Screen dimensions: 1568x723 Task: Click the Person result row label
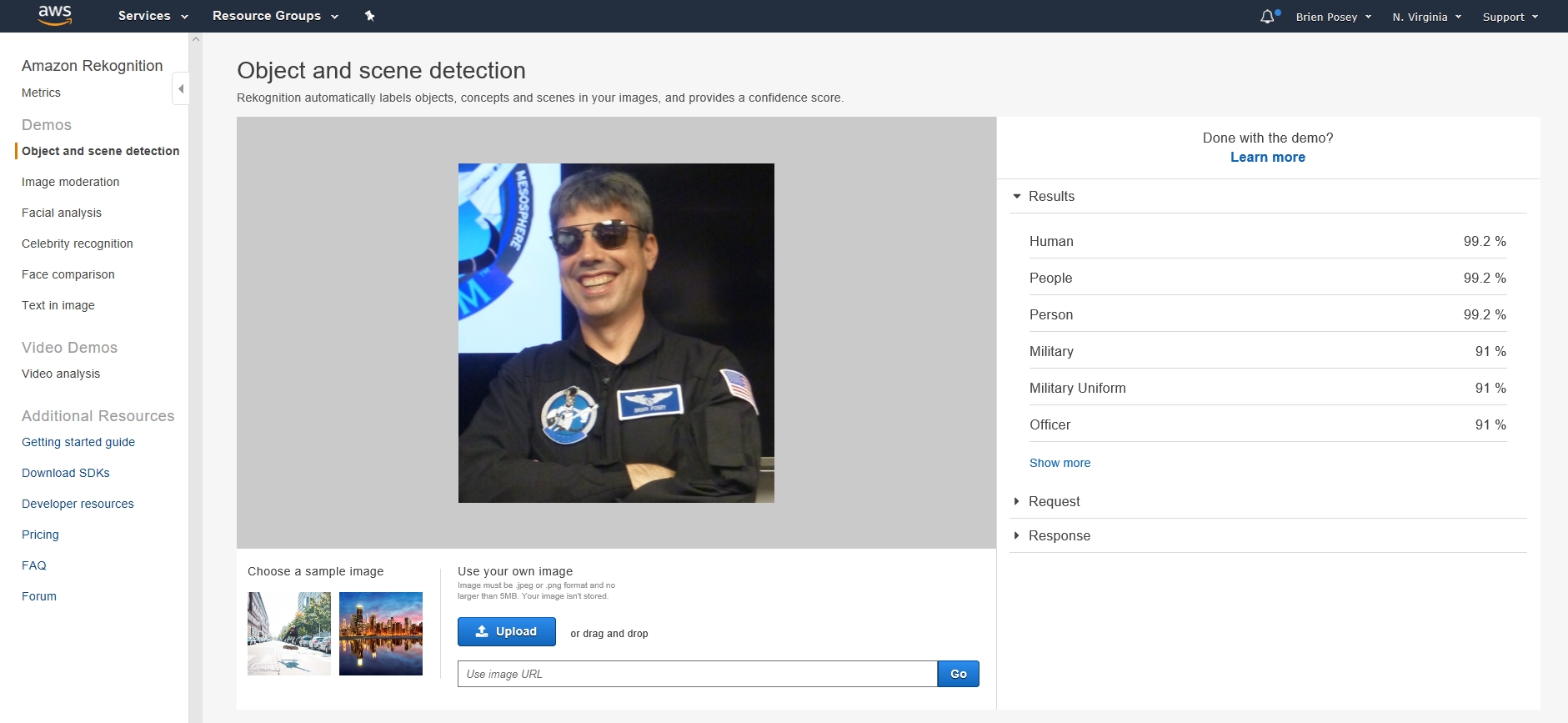click(x=1051, y=314)
